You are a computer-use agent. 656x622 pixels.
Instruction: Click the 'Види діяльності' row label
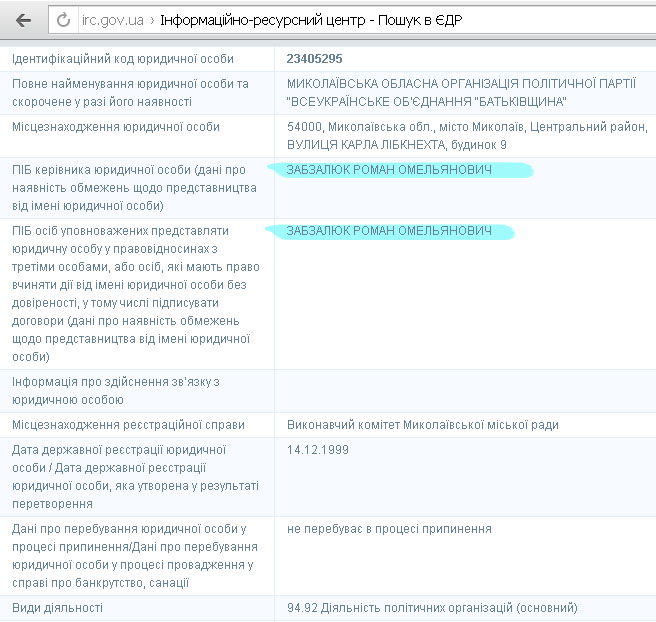[x=57, y=608]
